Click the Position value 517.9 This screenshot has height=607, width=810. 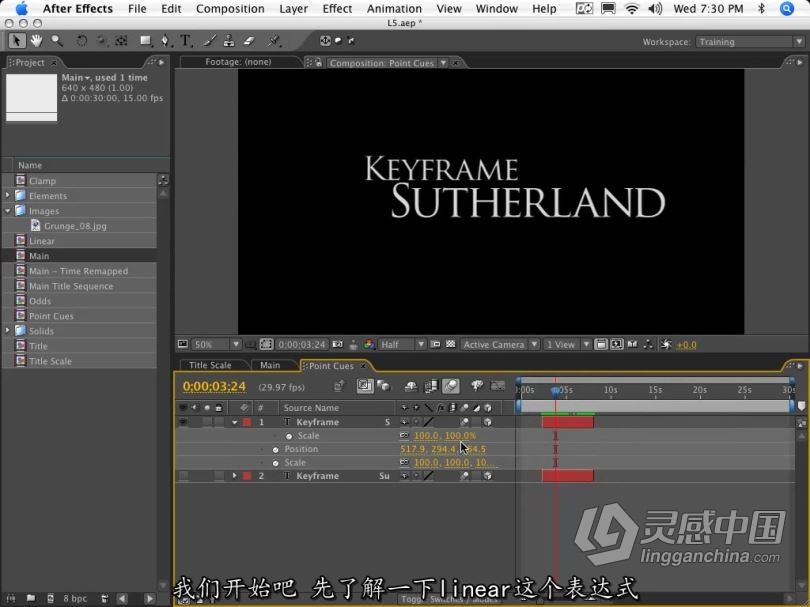point(412,449)
